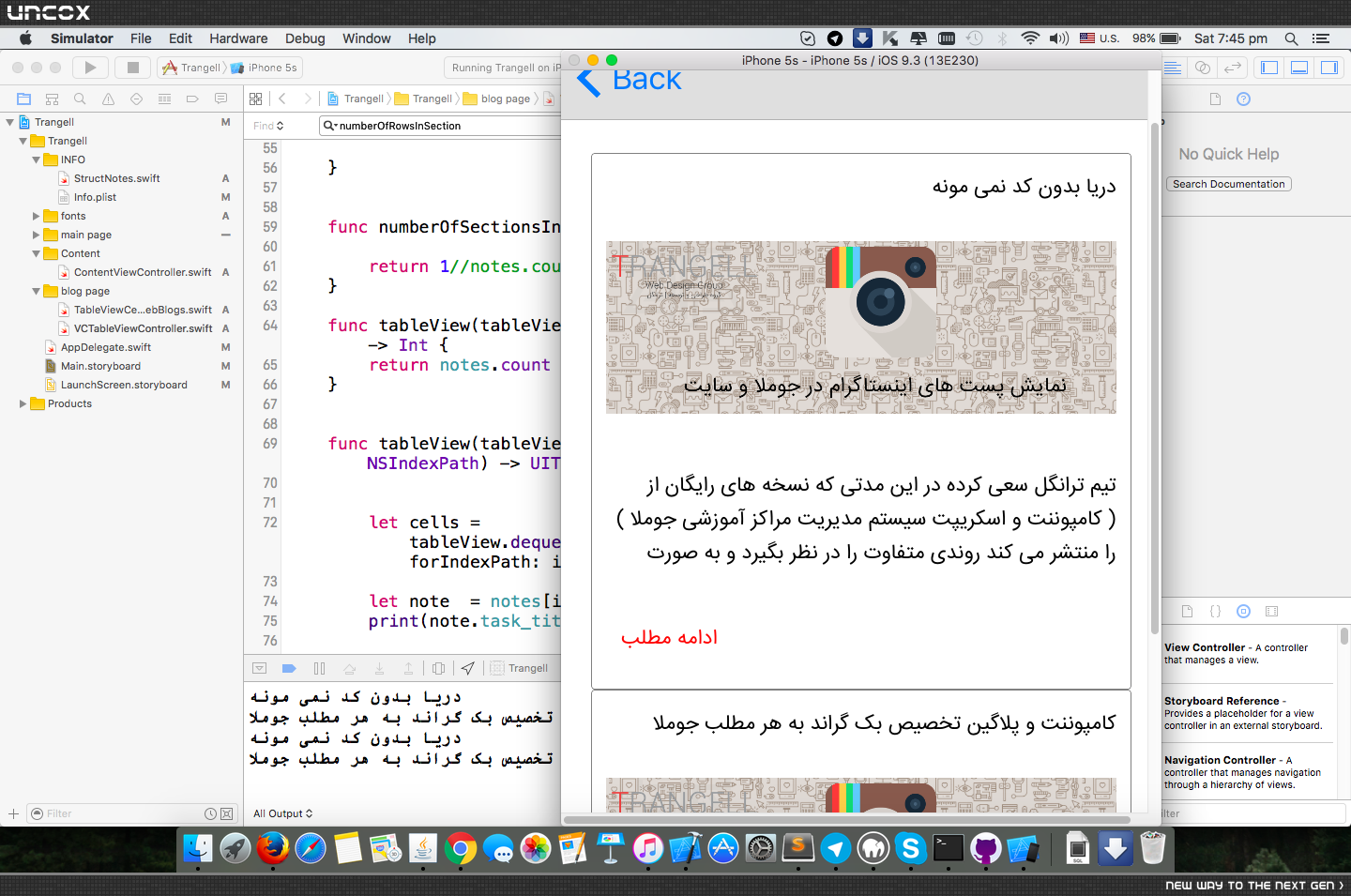Open the symbol navigator in Xcode
Image resolution: width=1351 pixels, height=896 pixels.
point(53,99)
